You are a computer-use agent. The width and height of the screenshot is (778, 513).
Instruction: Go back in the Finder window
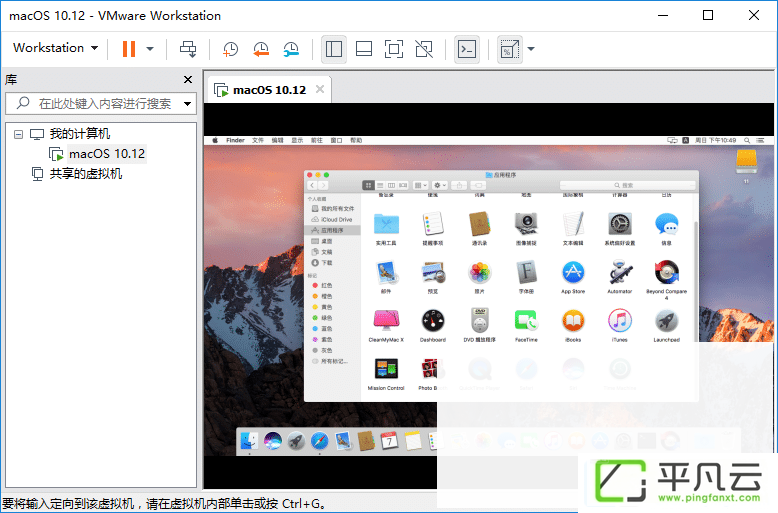pos(312,185)
